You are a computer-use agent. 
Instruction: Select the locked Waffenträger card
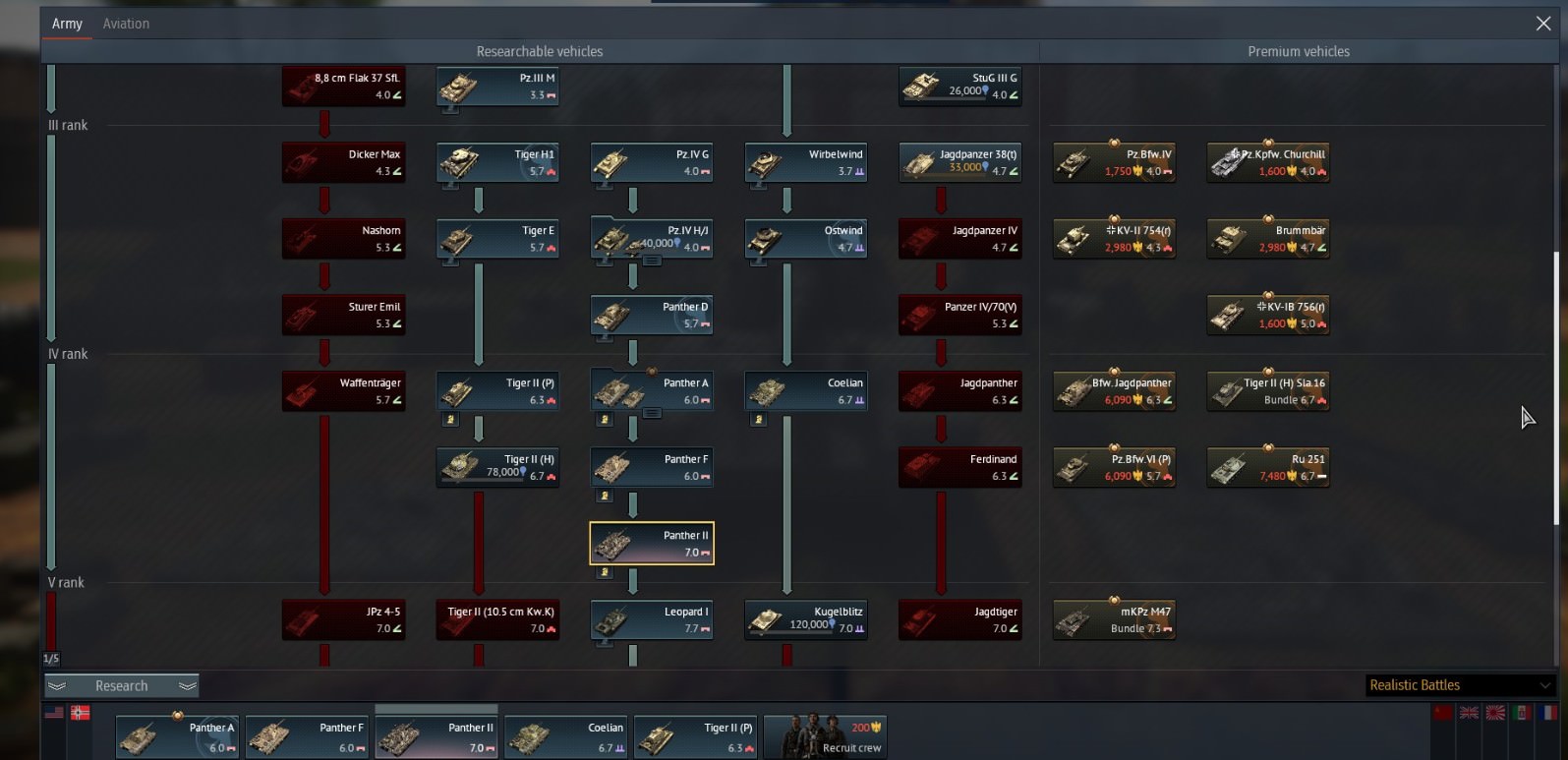[343, 391]
